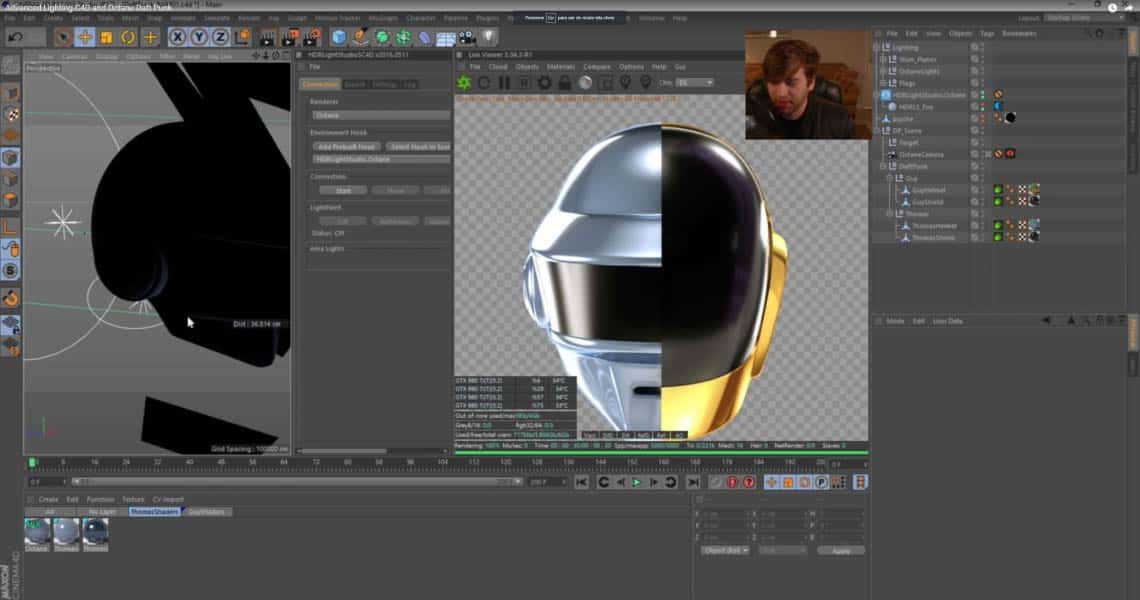
Task: Click the green Octane gear render icon
Action: pyautogui.click(x=463, y=82)
